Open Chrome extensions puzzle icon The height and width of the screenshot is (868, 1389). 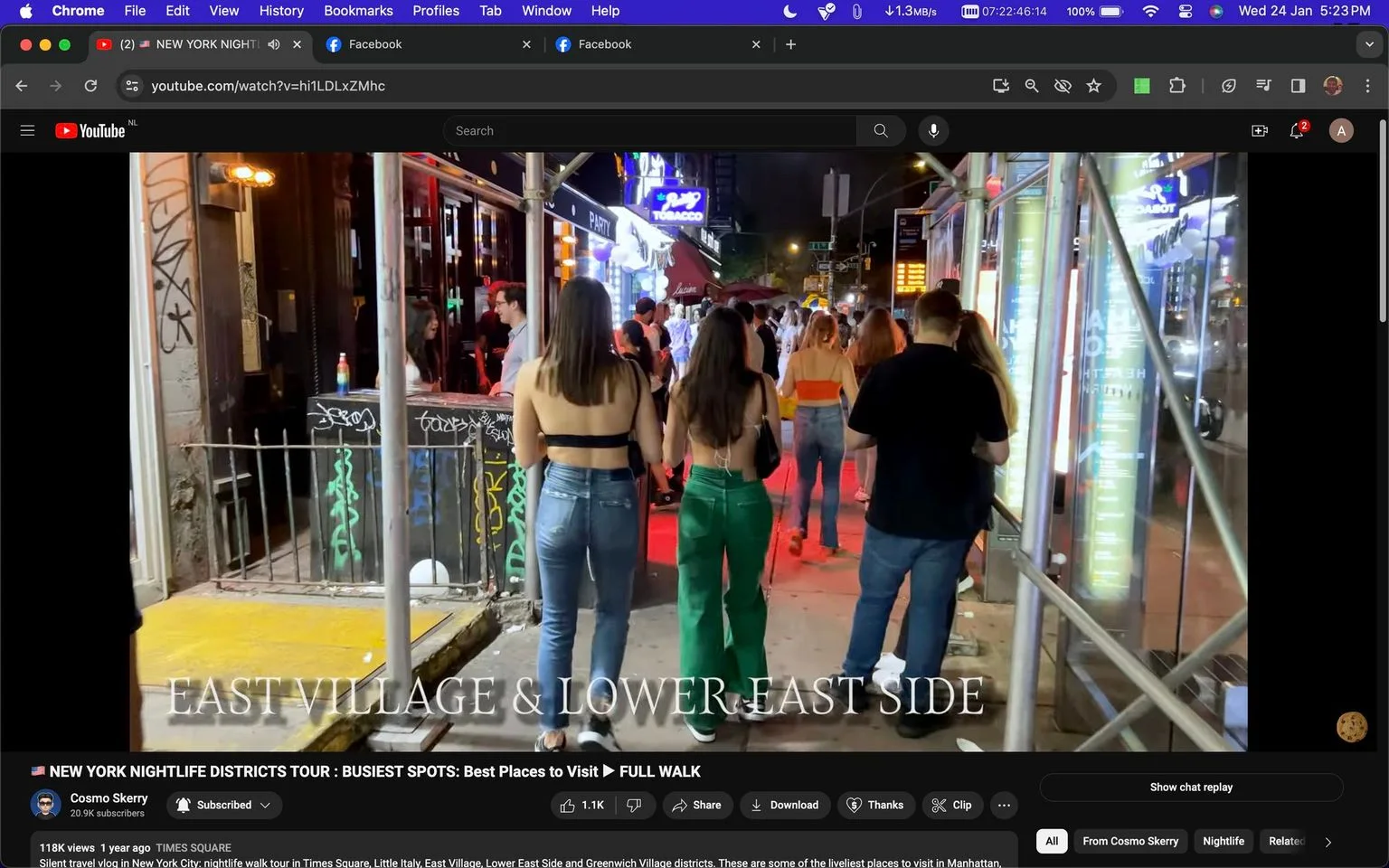coord(1176,86)
